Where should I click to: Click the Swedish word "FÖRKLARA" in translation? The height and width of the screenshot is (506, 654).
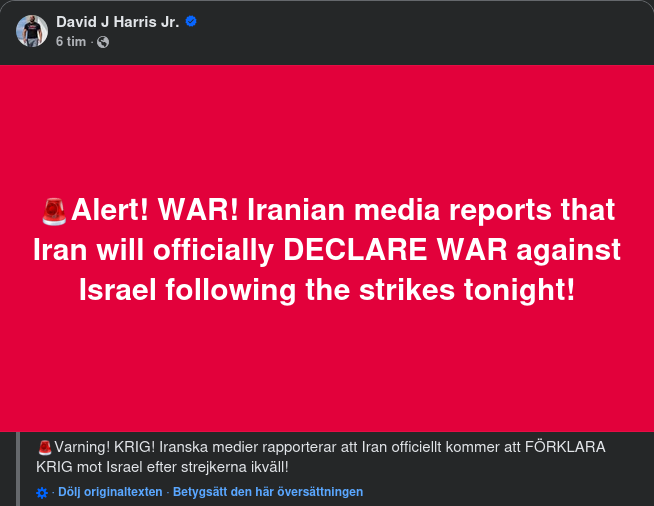pyautogui.click(x=565, y=447)
